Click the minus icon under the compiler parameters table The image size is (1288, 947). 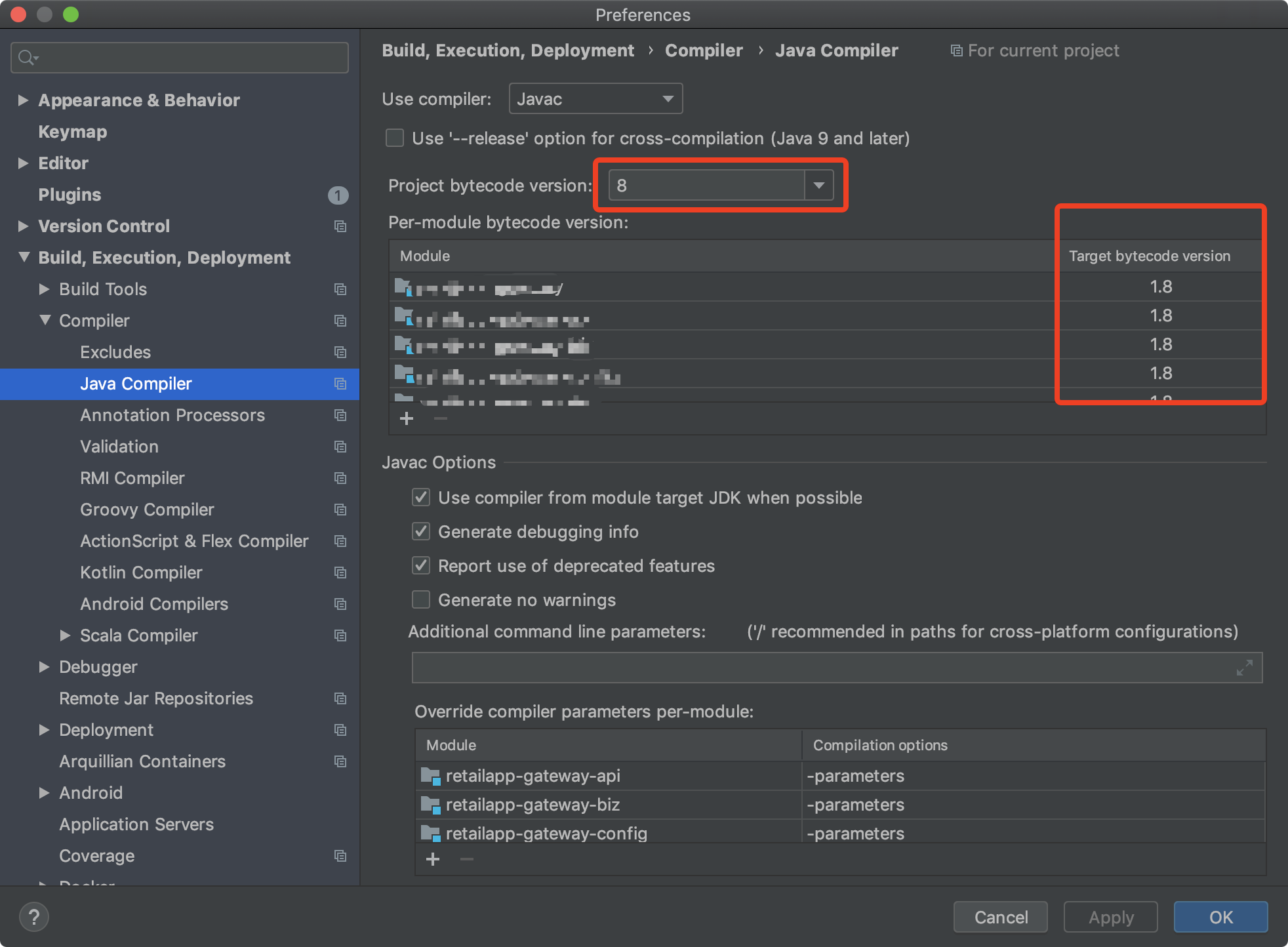click(466, 858)
